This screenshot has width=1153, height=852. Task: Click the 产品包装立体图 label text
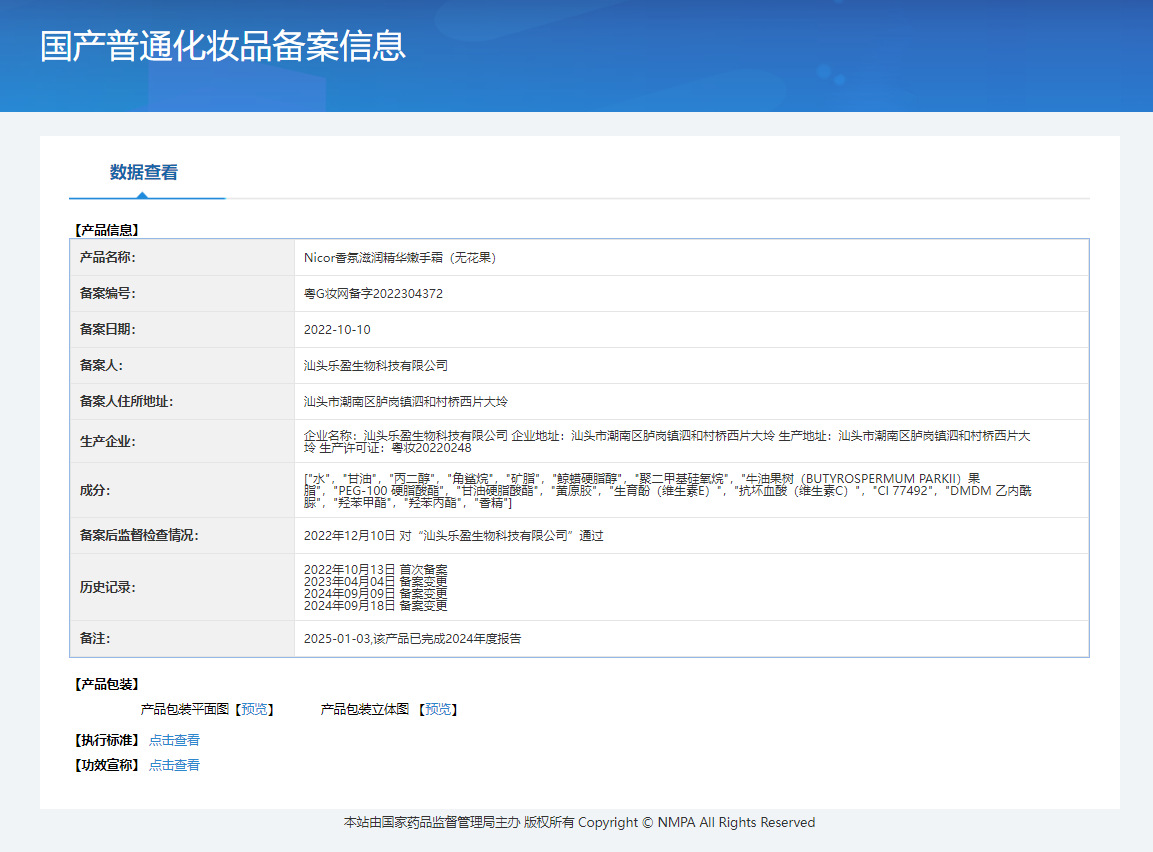(x=365, y=709)
